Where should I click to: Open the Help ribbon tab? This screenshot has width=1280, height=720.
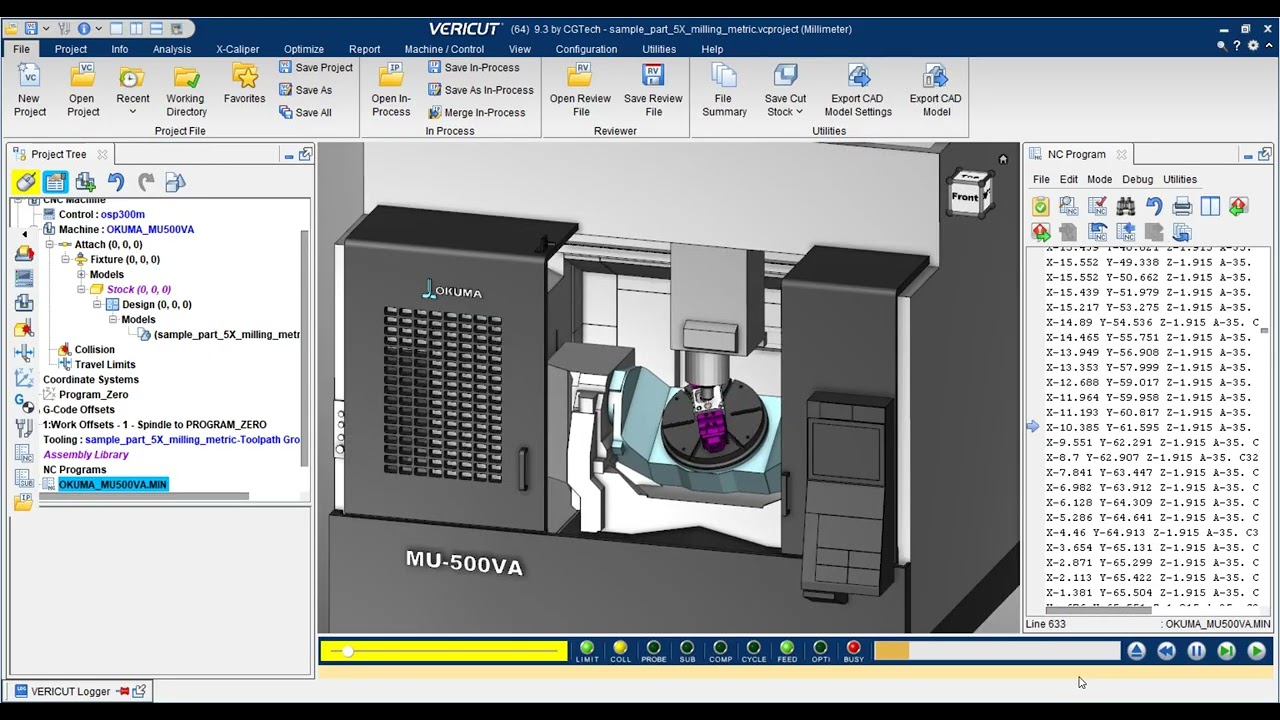(x=712, y=49)
